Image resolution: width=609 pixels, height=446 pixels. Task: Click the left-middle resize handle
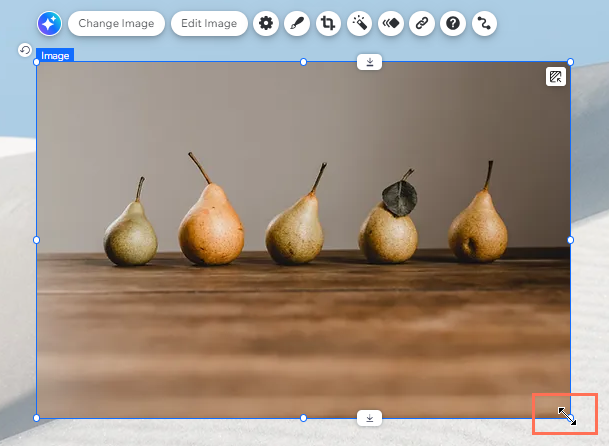tap(37, 240)
